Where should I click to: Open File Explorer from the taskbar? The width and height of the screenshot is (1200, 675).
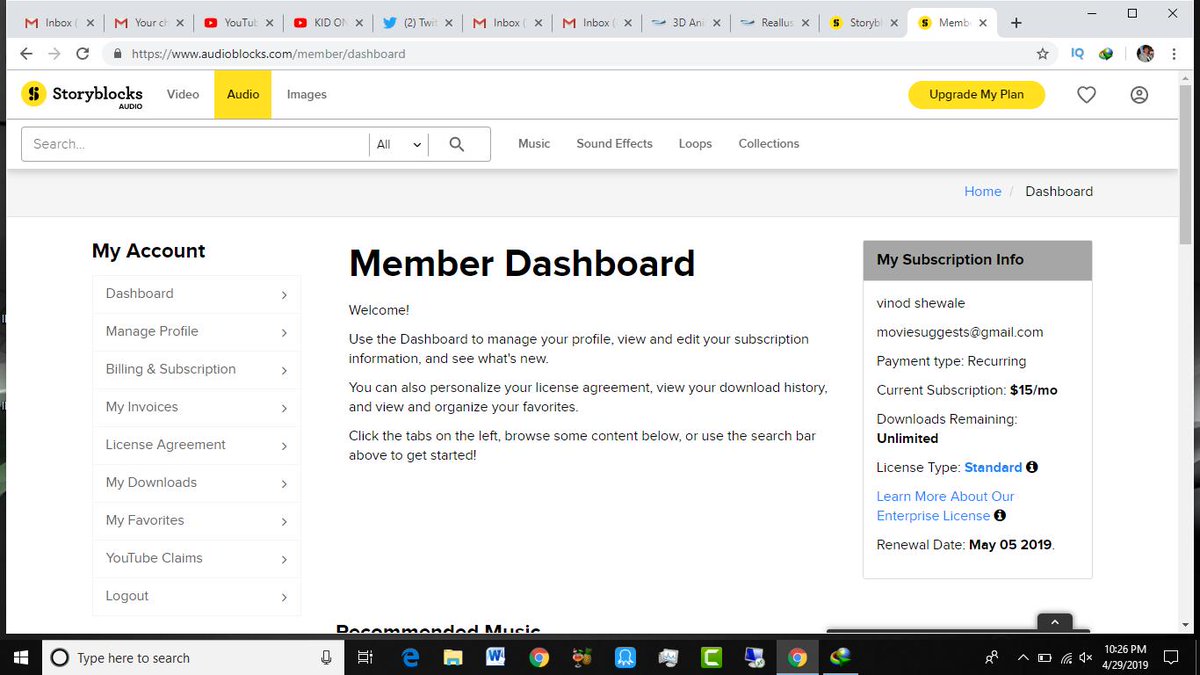(453, 657)
